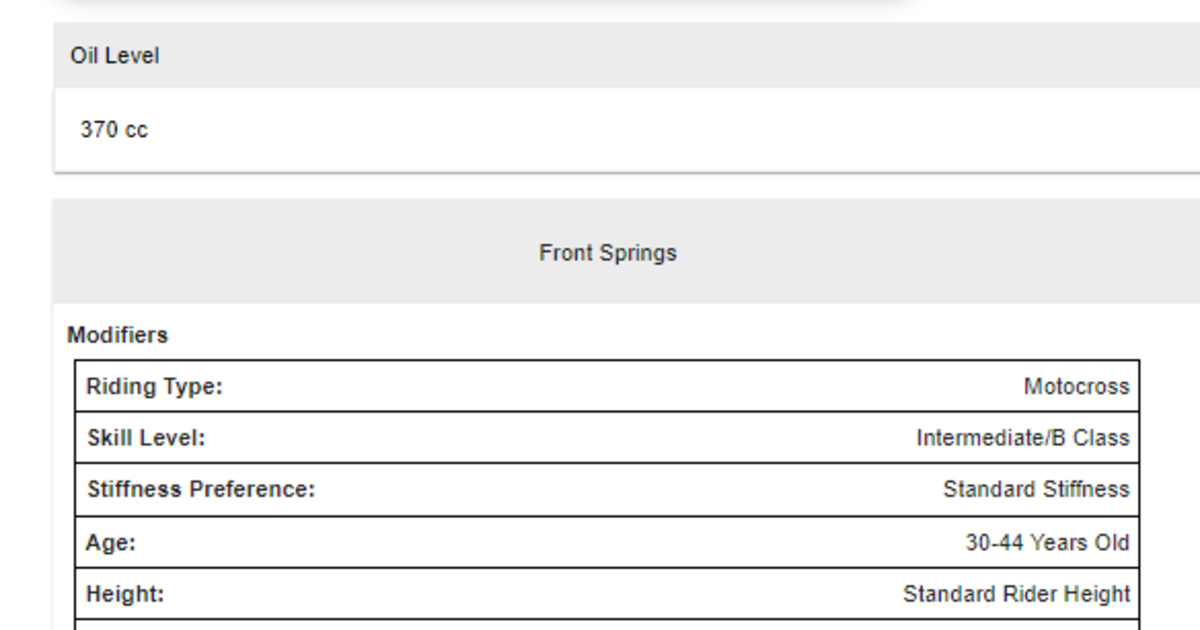
Task: Click the Skill Level label
Action: pyautogui.click(x=146, y=438)
